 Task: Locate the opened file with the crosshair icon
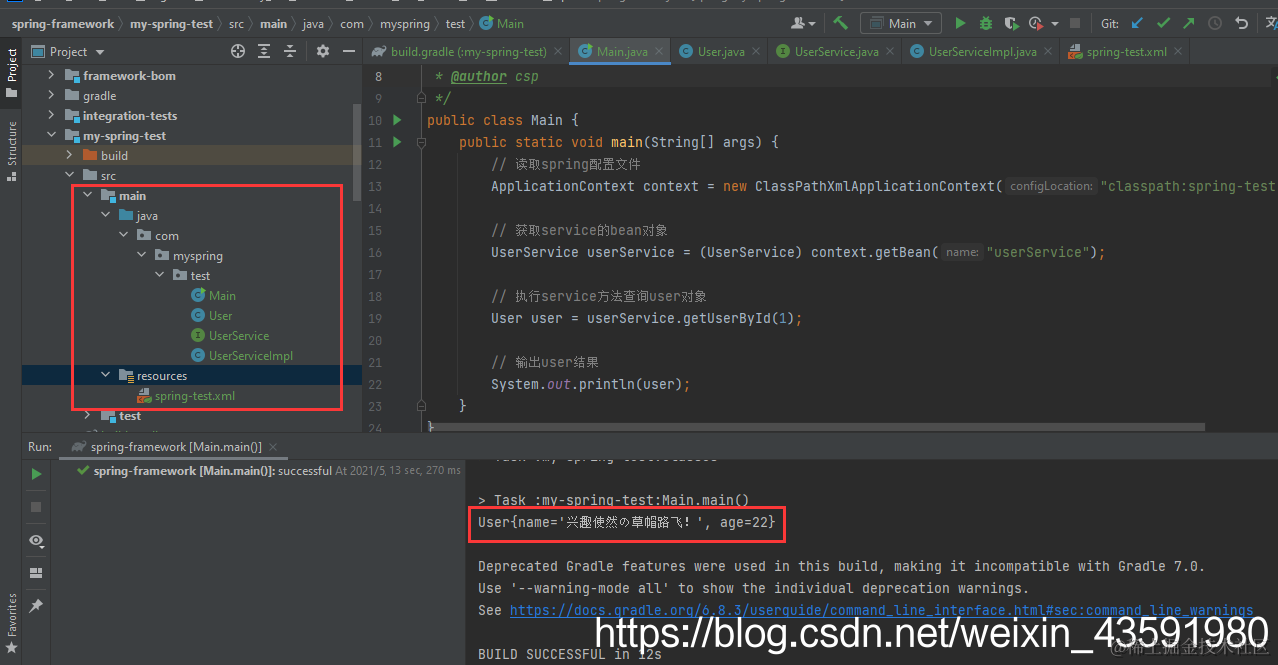click(238, 51)
